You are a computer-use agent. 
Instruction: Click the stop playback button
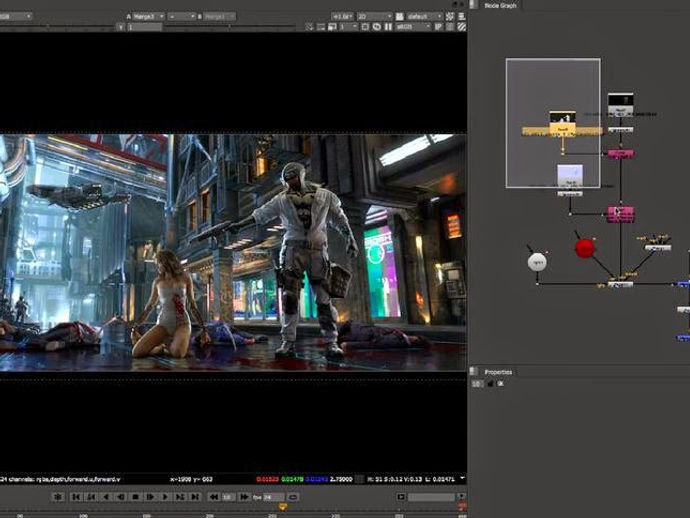click(x=136, y=497)
